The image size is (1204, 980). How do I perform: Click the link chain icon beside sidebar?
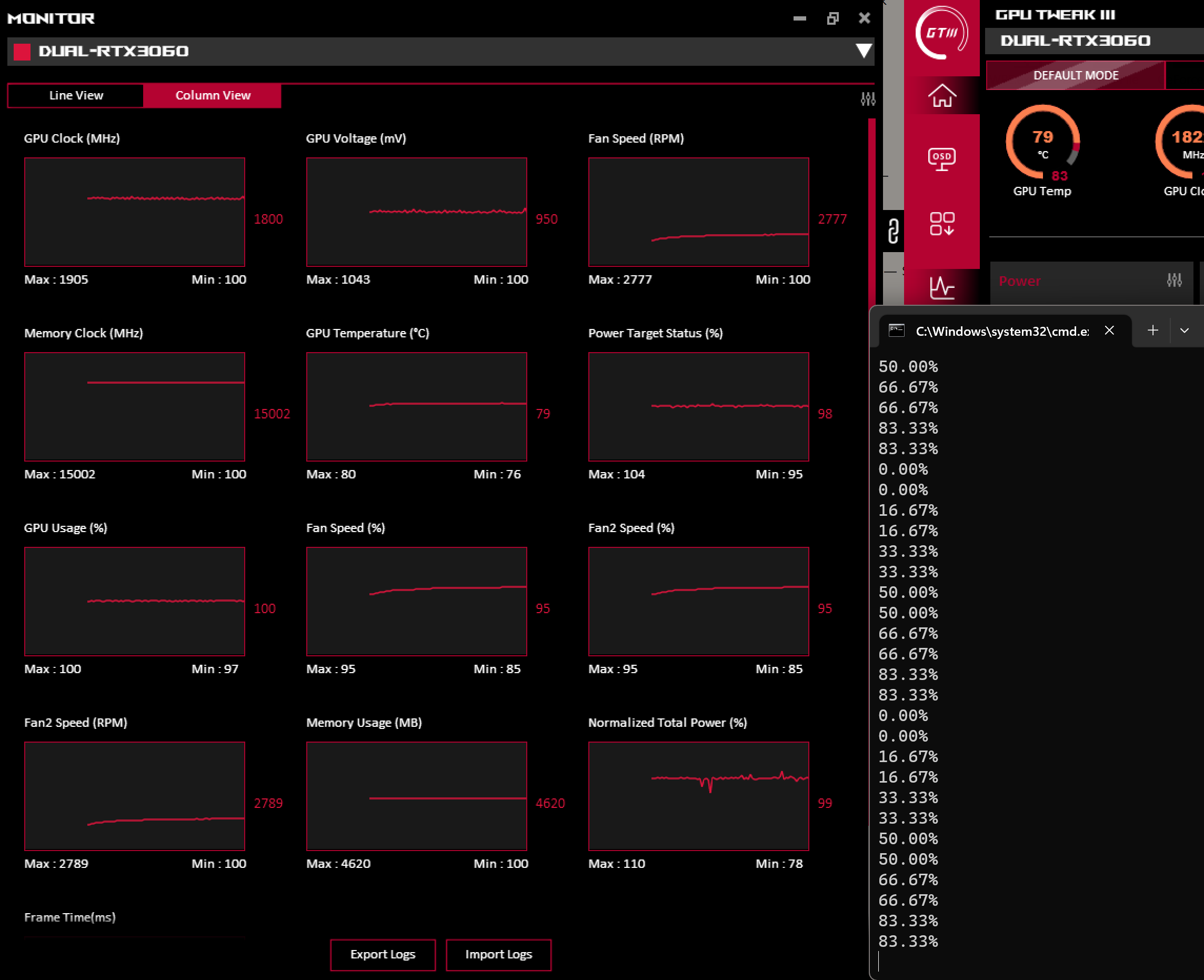[893, 231]
